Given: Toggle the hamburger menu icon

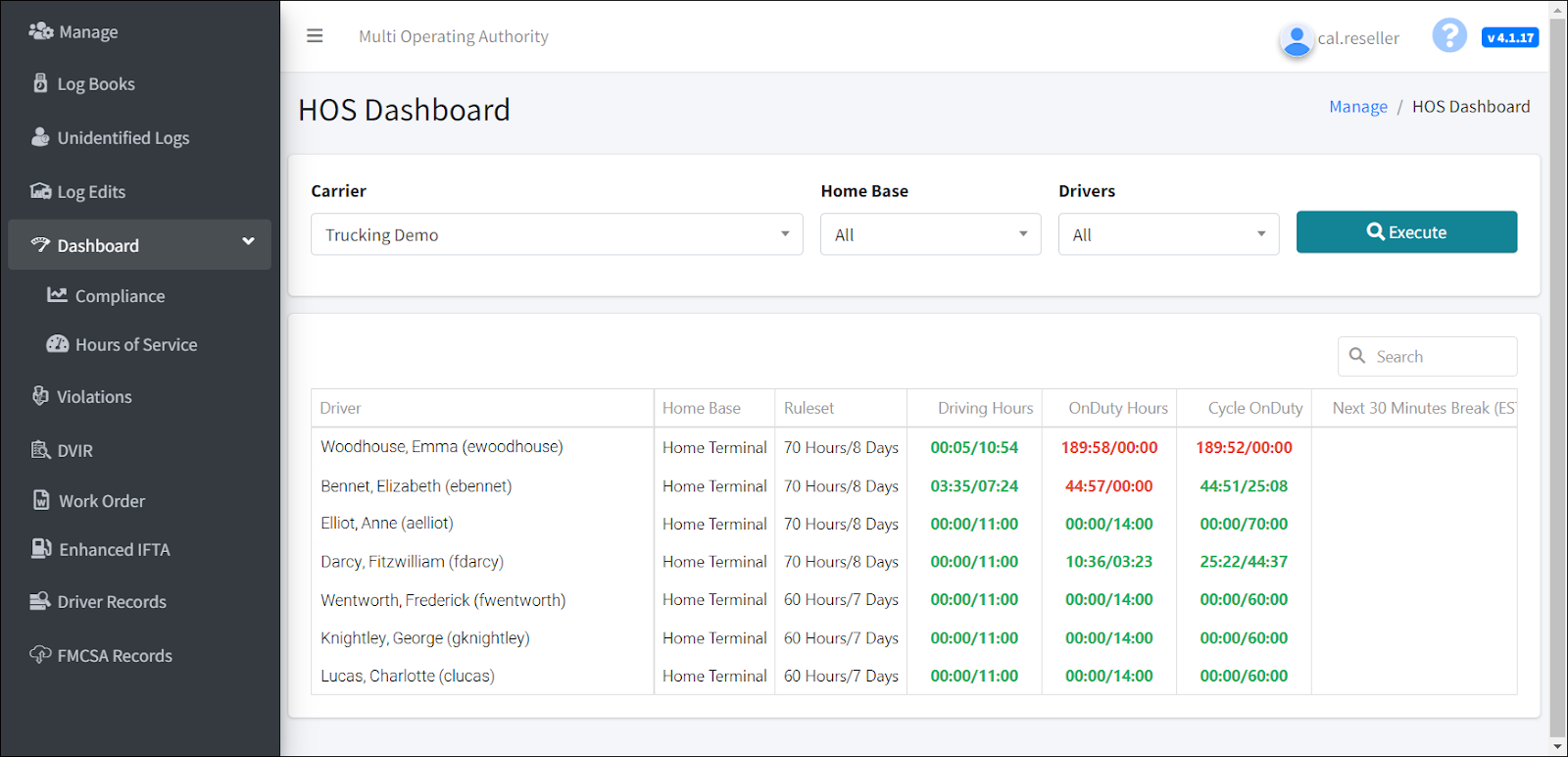Looking at the screenshot, I should pyautogui.click(x=315, y=36).
